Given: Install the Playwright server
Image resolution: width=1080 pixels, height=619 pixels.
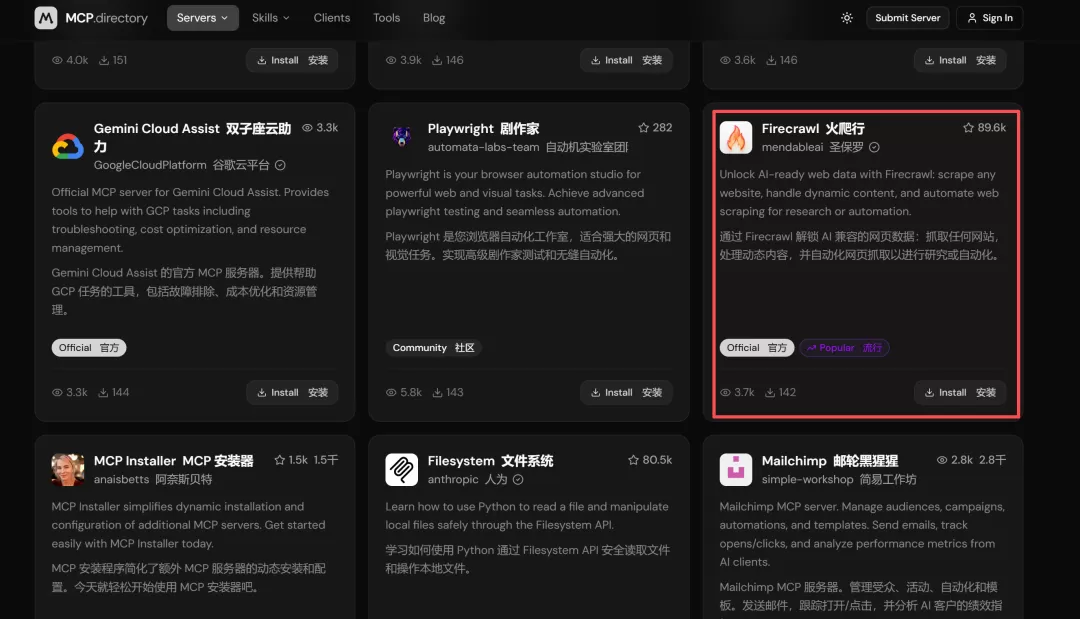Looking at the screenshot, I should click(626, 392).
